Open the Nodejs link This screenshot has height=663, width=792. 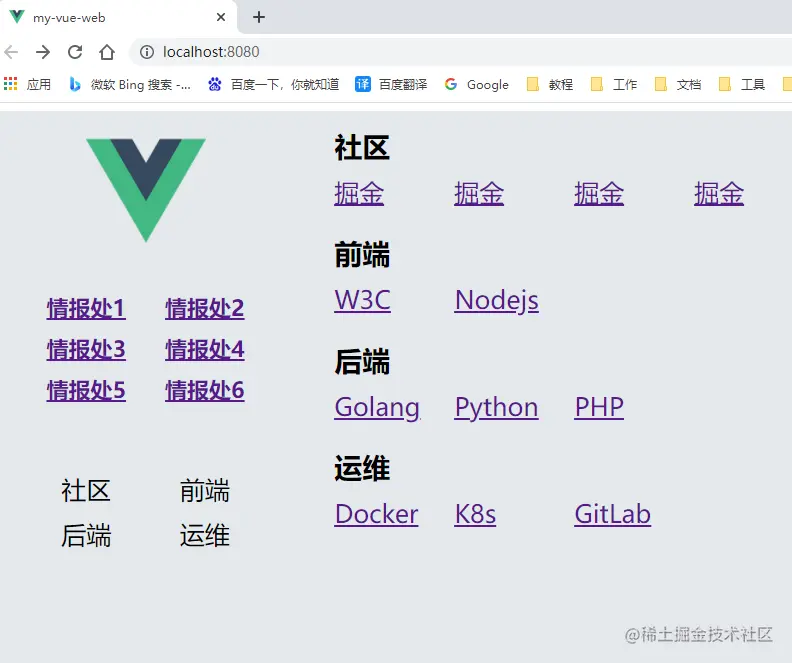[497, 301]
